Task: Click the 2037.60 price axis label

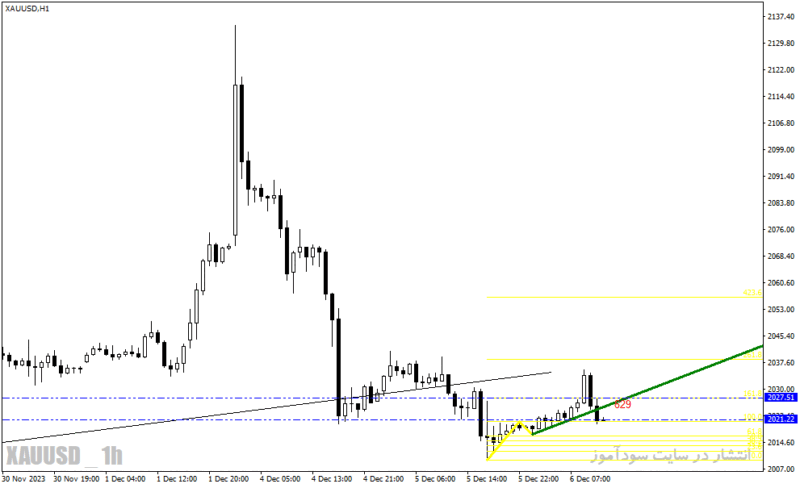Action: pyautogui.click(x=781, y=362)
